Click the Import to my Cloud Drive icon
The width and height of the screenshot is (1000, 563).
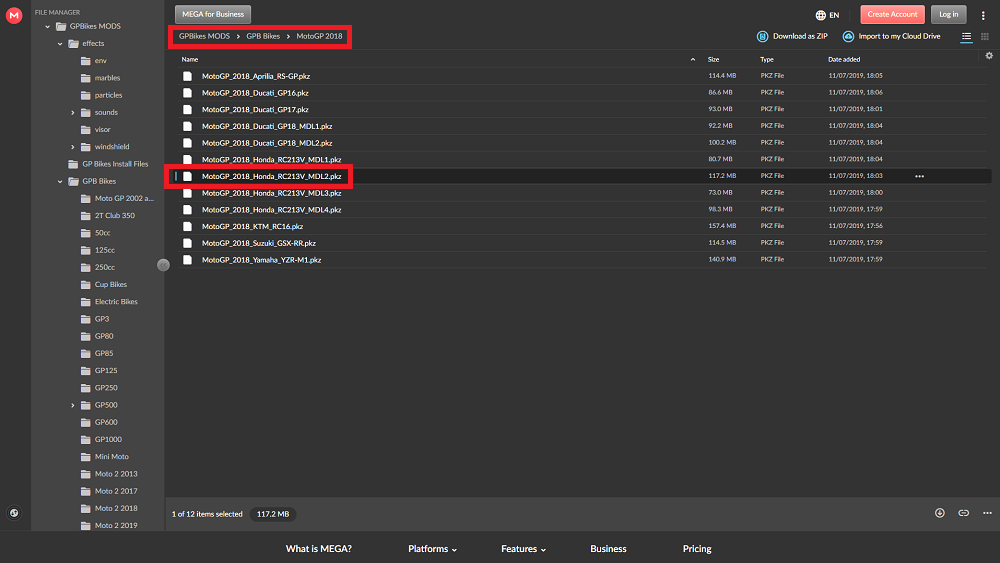(848, 36)
